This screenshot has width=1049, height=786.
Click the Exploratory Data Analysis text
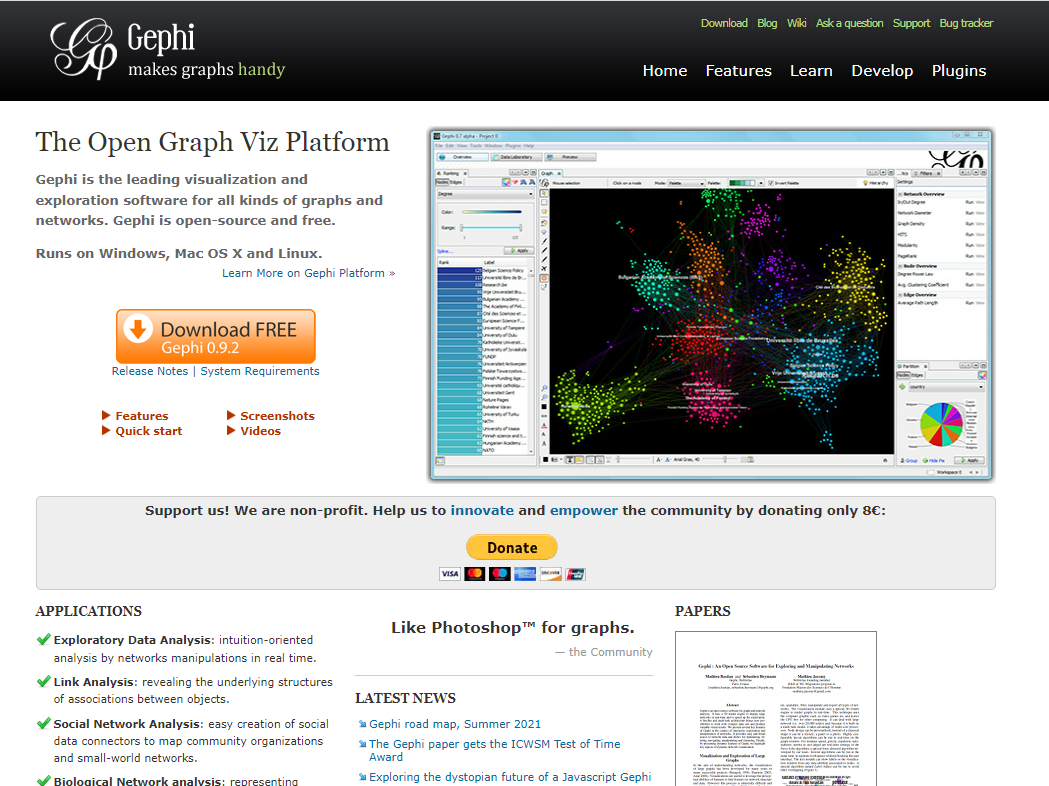(132, 640)
